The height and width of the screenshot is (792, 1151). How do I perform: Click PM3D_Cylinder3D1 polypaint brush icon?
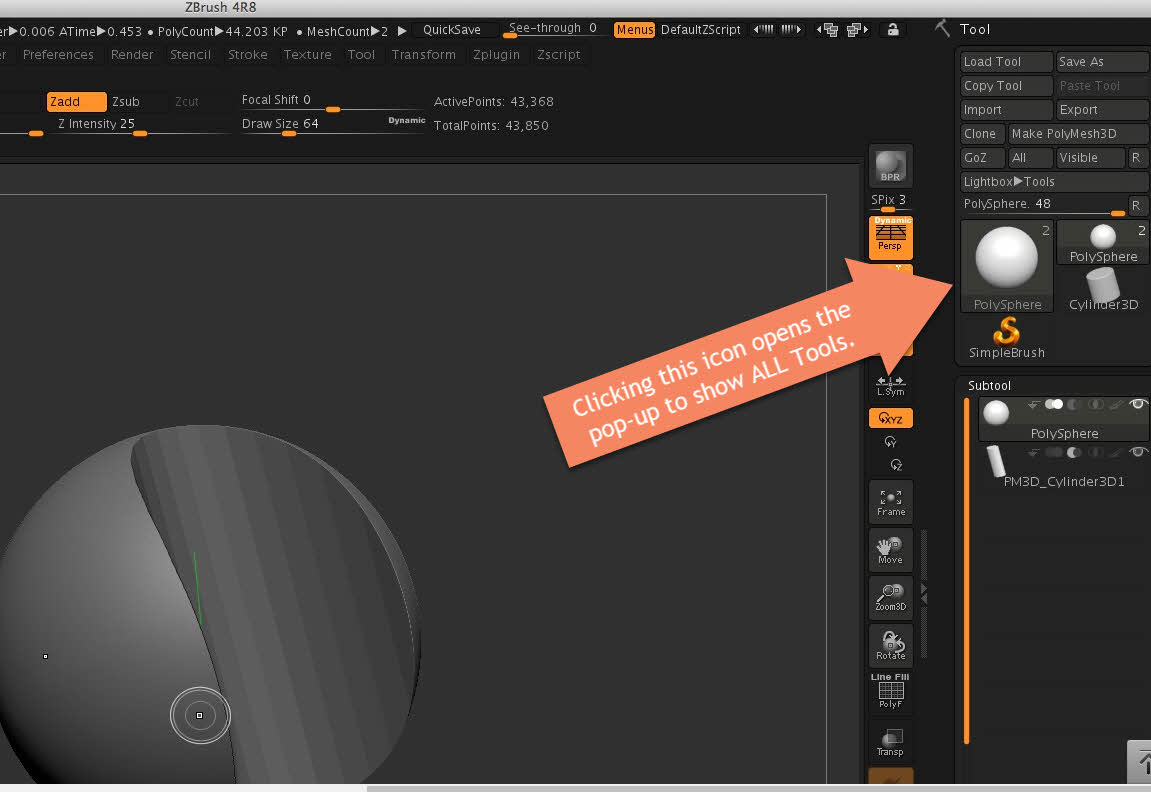pos(1117,452)
